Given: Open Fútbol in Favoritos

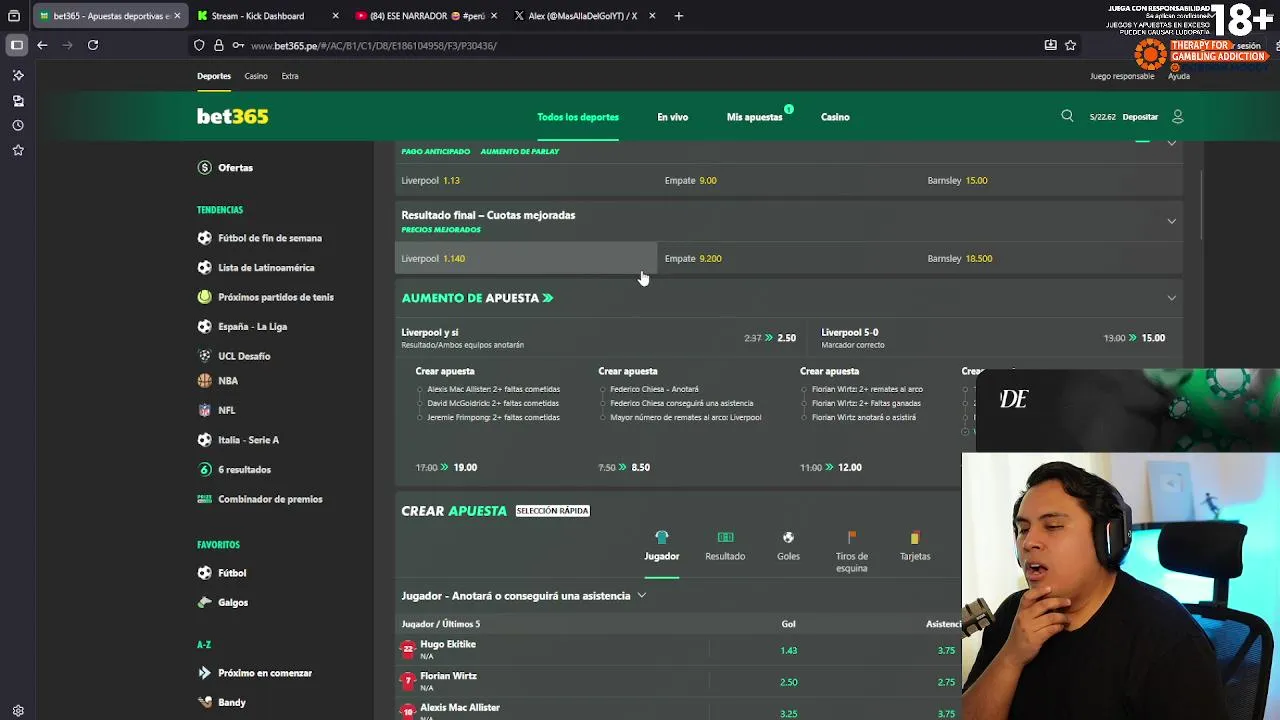Looking at the screenshot, I should 232,573.
